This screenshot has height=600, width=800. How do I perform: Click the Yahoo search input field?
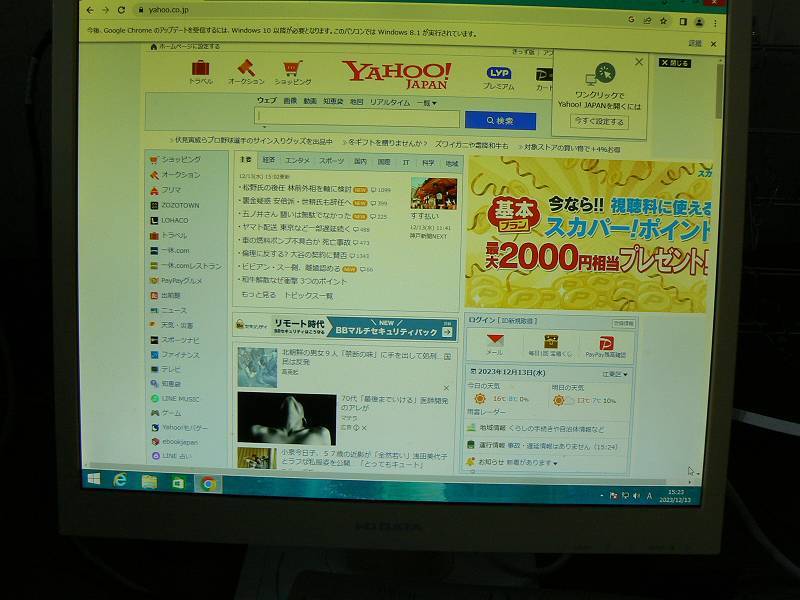[x=357, y=118]
